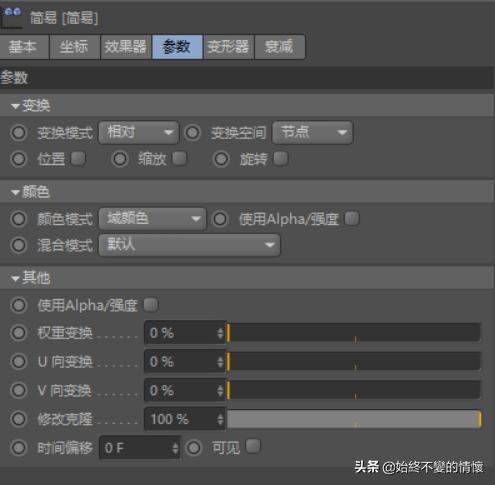
Task: Open the 衰减 tab
Action: 279,47
